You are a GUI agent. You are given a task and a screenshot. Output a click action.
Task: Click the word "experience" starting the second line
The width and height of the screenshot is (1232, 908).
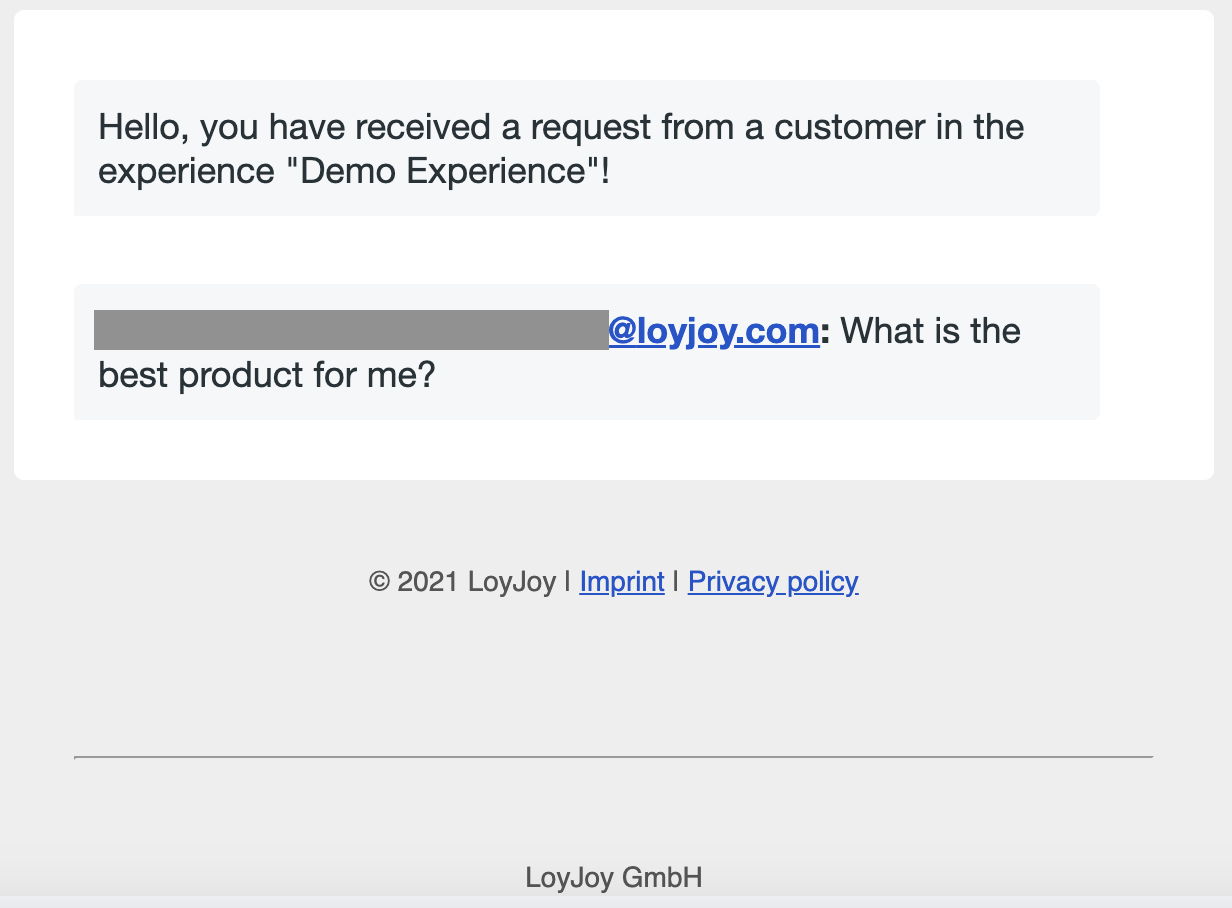pyautogui.click(x=185, y=172)
